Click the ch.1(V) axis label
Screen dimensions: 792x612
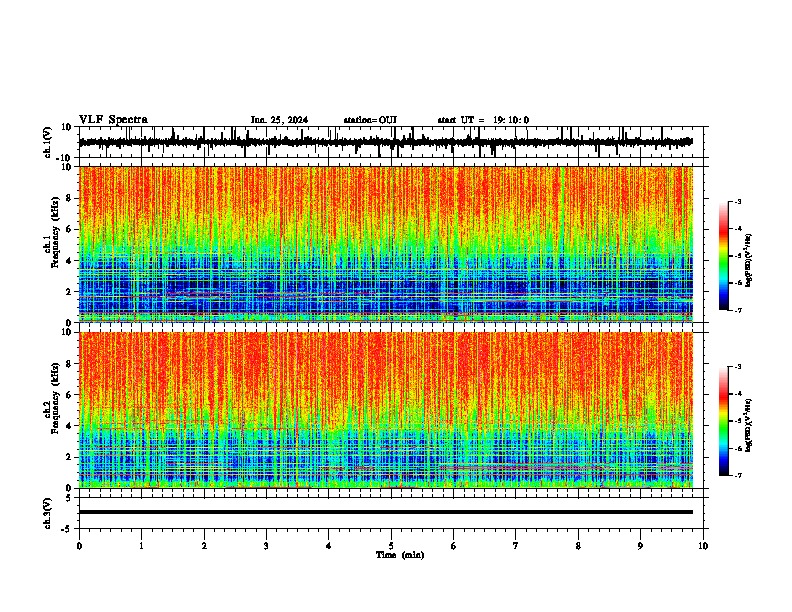point(48,142)
